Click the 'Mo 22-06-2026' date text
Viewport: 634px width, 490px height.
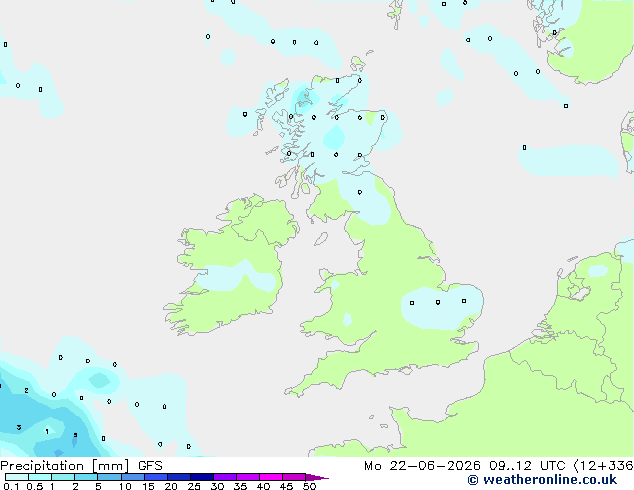coord(422,466)
